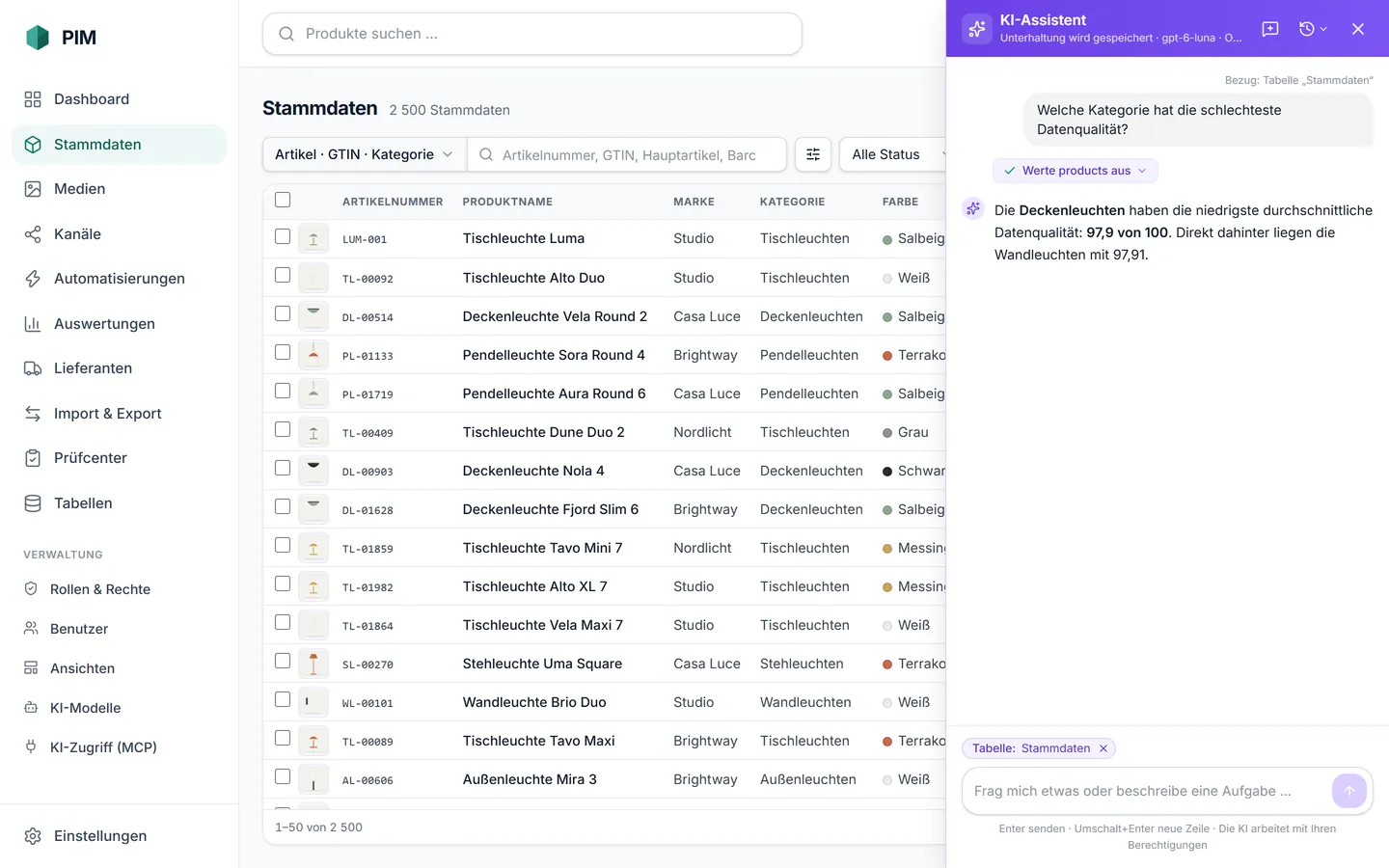The width and height of the screenshot is (1389, 868).
Task: Select the Außenleuchte Mira 3 checkbox
Action: pos(283,776)
